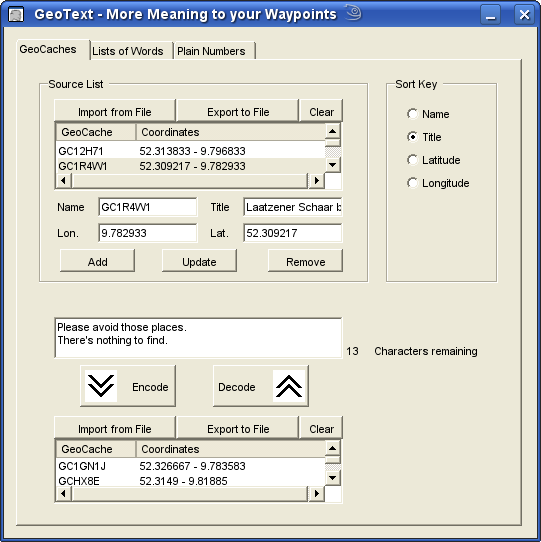The height and width of the screenshot is (542, 541).
Task: Click the source list horizontal scrollbar track
Action: 189,180
